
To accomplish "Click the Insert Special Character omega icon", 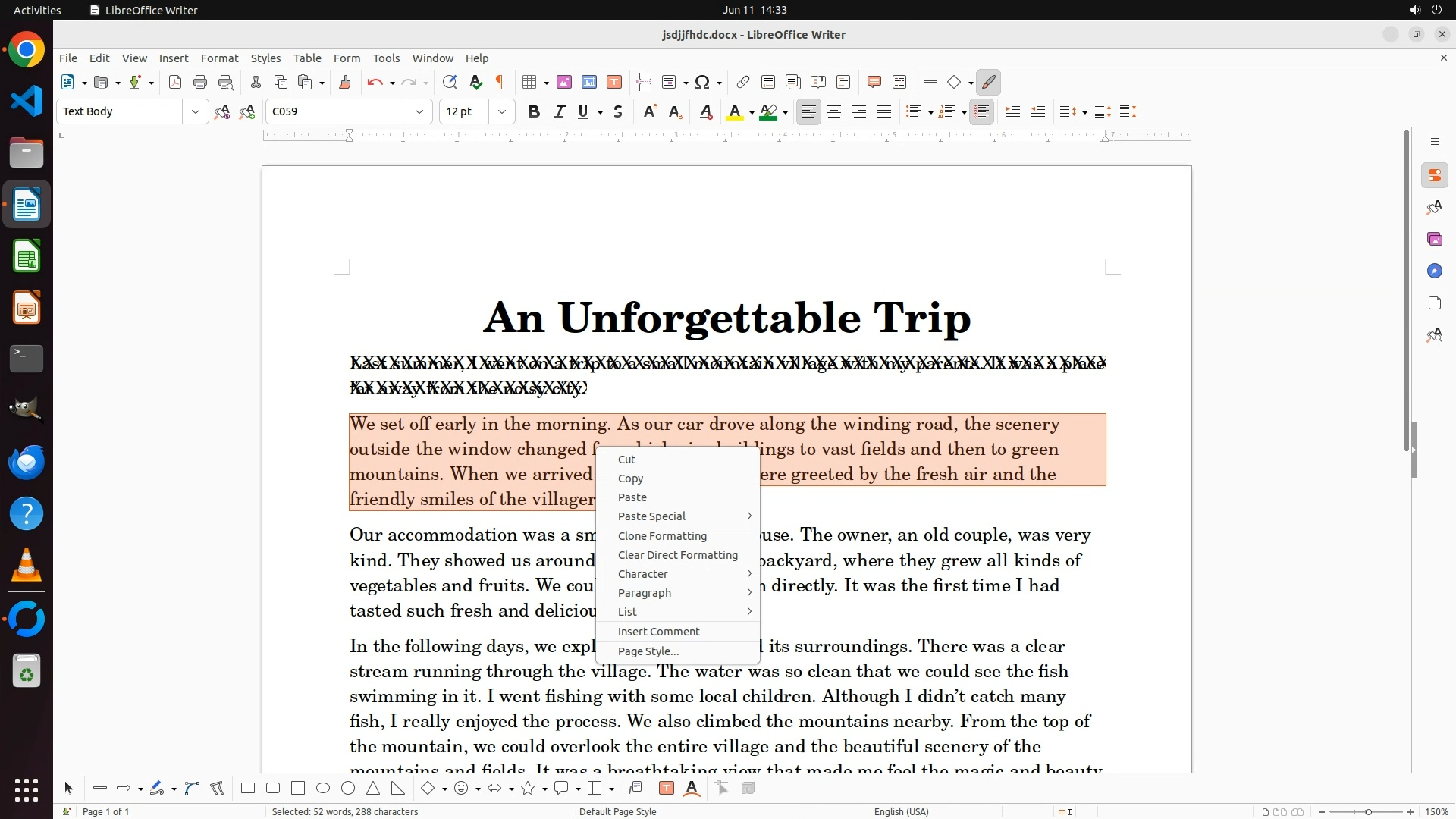I will (702, 83).
